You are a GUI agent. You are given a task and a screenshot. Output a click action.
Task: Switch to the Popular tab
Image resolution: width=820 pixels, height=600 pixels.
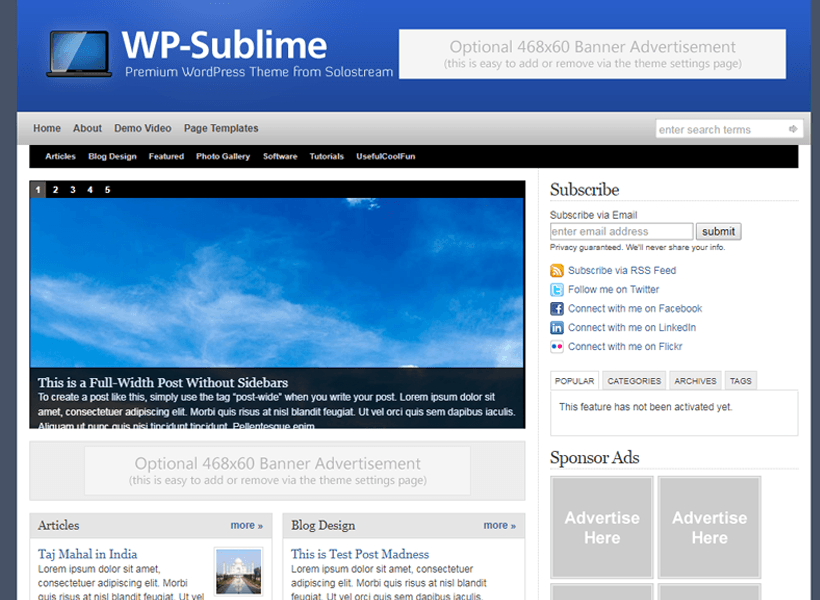tap(574, 381)
